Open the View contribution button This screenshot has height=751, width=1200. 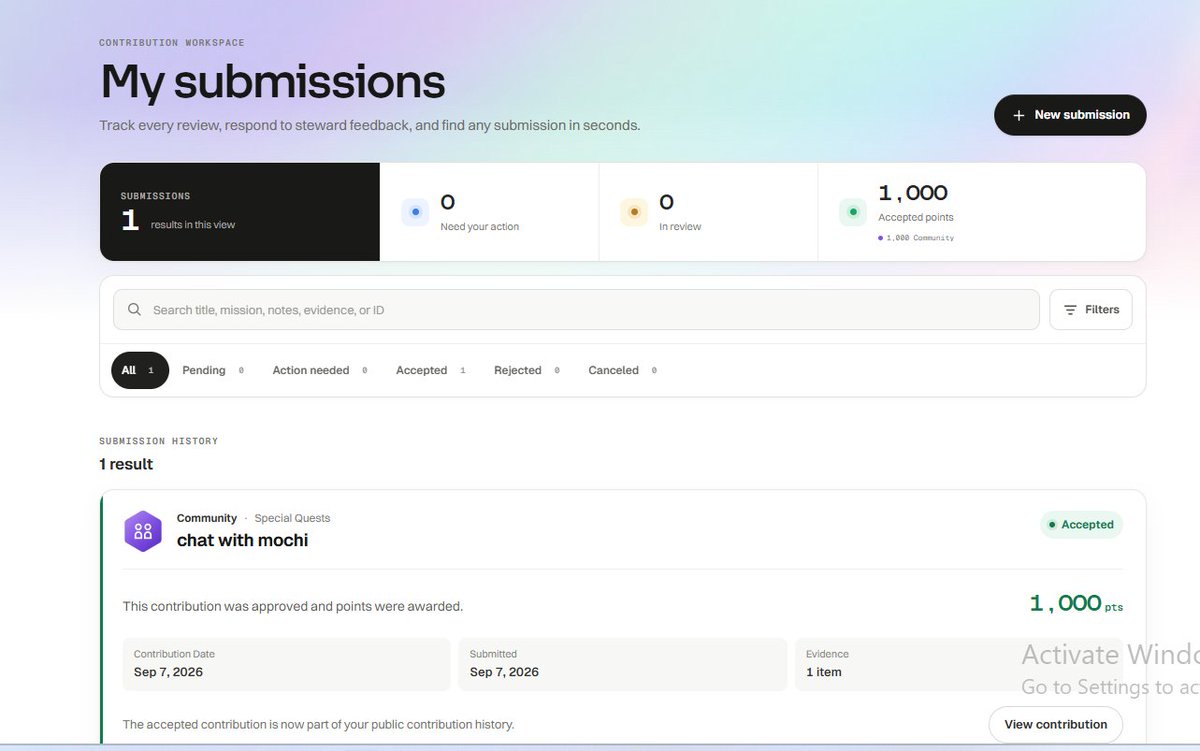(1055, 725)
